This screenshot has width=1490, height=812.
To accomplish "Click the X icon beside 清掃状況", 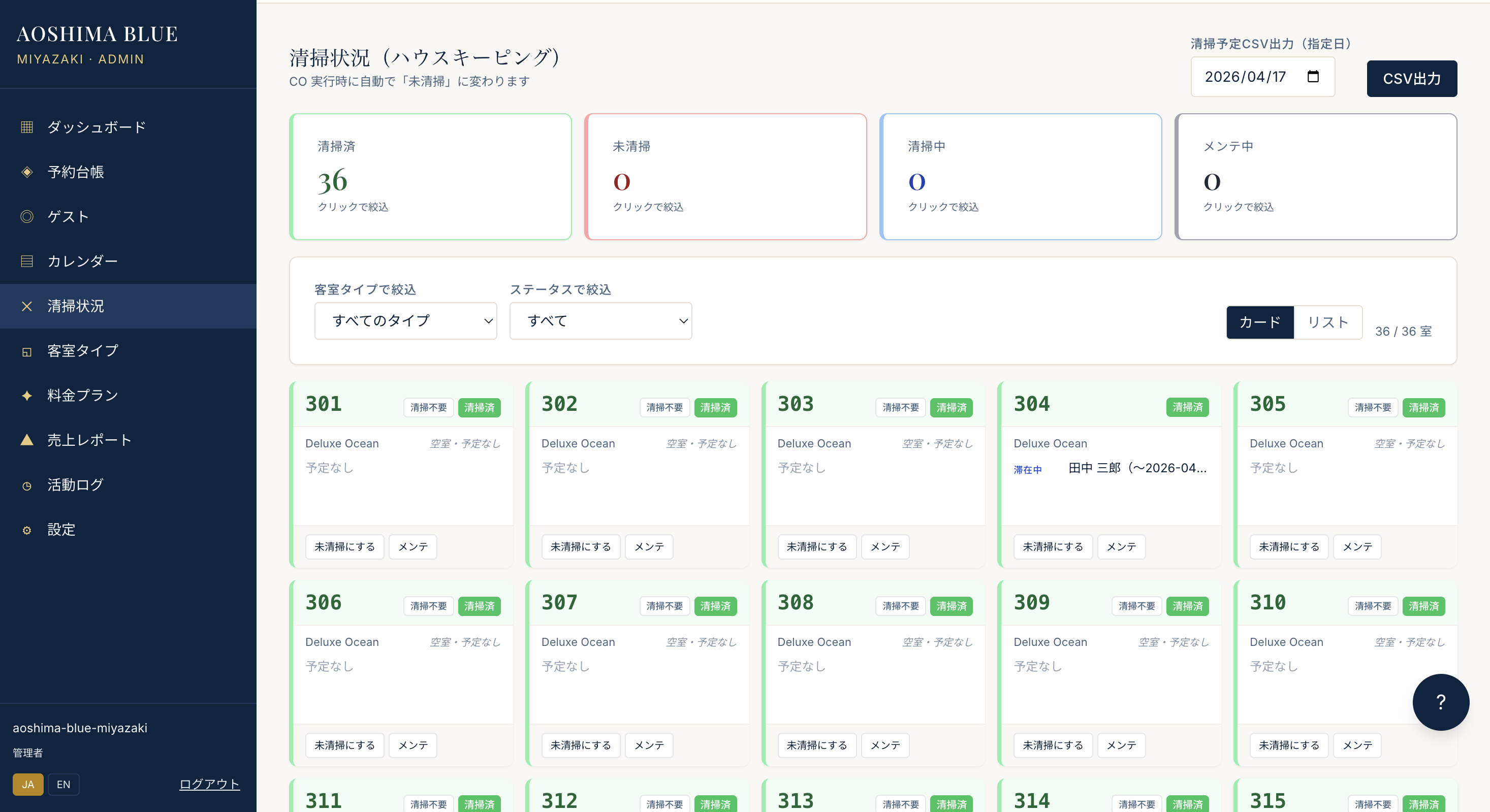I will [x=26, y=306].
